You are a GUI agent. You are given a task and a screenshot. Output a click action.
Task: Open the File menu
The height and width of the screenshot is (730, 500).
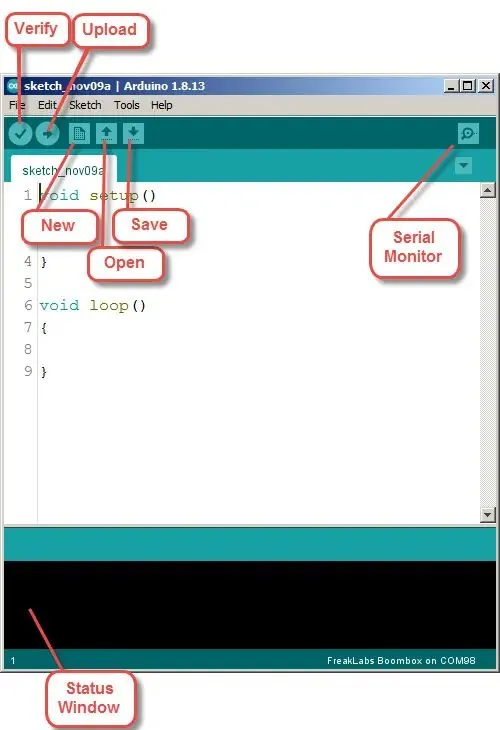click(x=17, y=105)
